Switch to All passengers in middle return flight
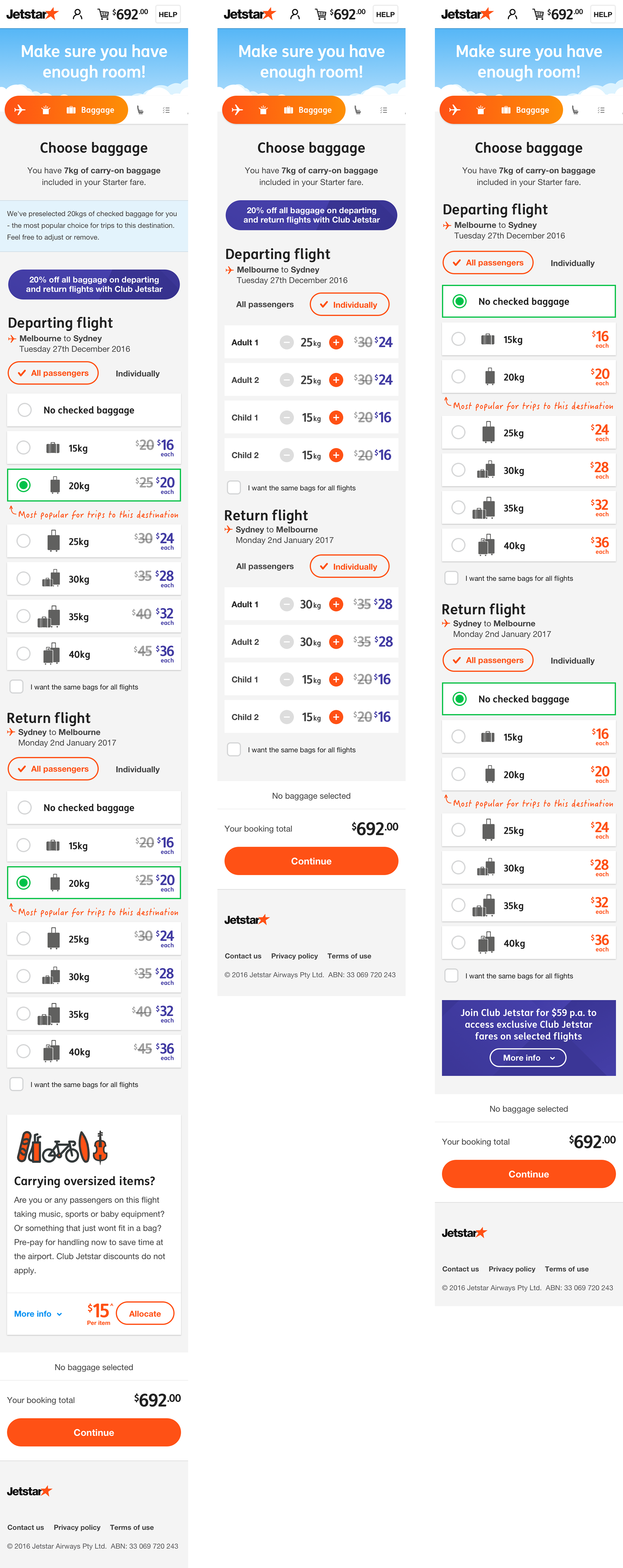The image size is (623, 1568). [265, 566]
